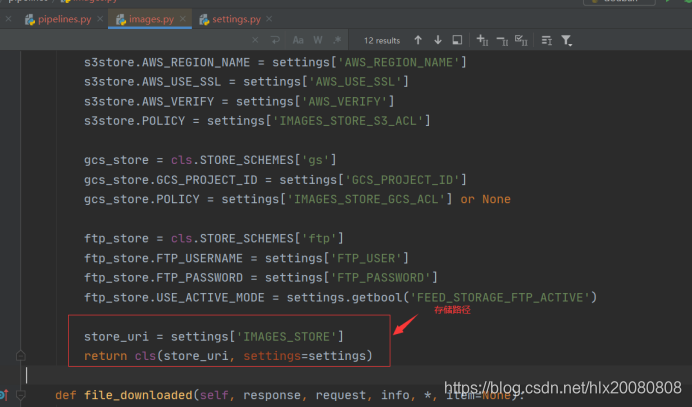The image size is (692, 407).
Task: Click gcs_store variable on the 'gs' line
Action: 117,160
